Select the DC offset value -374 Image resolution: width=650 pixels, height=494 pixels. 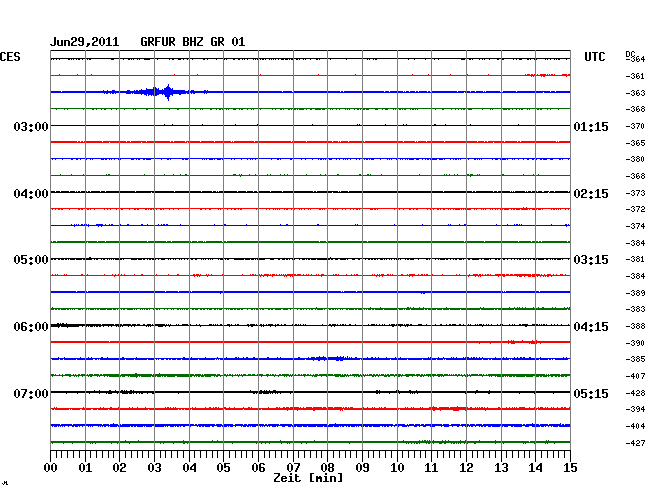point(635,226)
